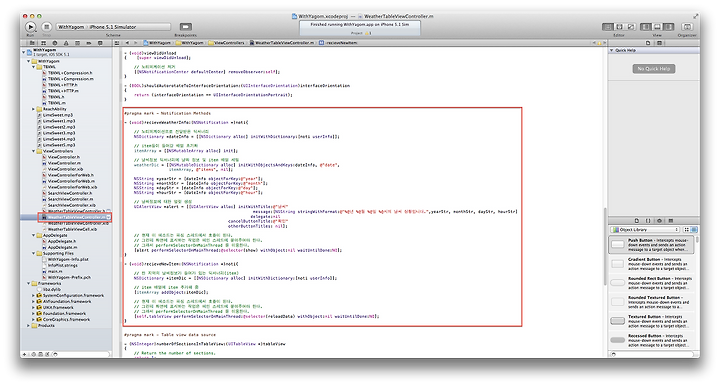Select the Push Button library item

[x=652, y=245]
